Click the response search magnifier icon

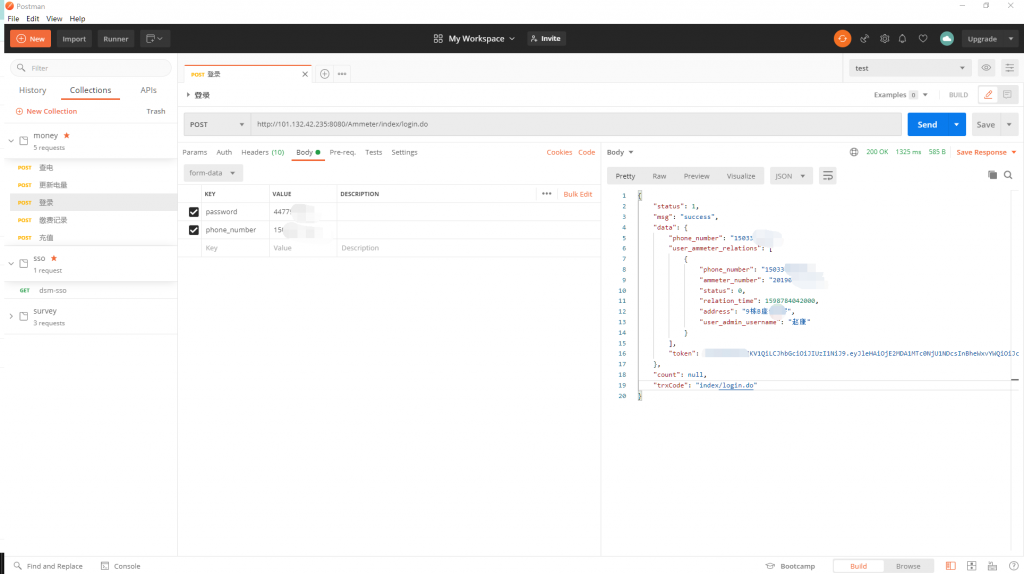tap(1008, 175)
